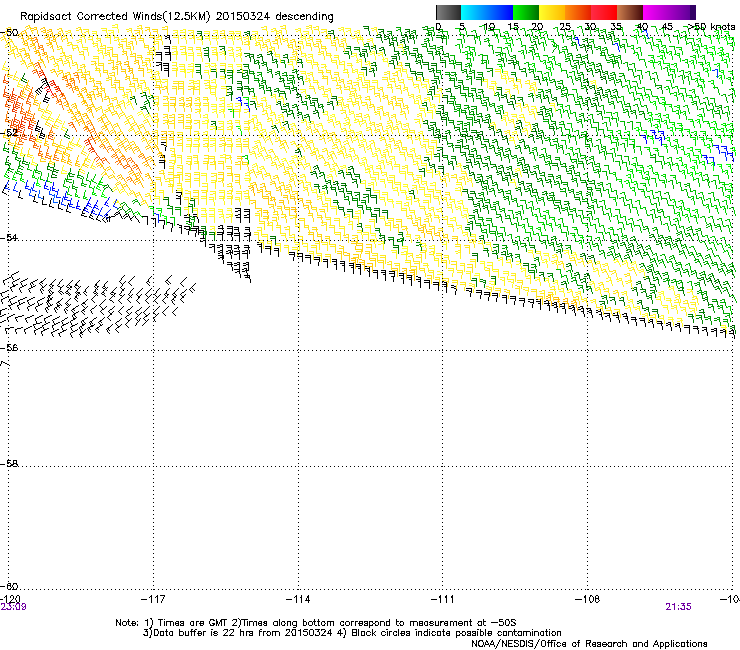The width and height of the screenshot is (740, 650).
Task: Click the brown 35-40 knots legend swatch
Action: (x=630, y=12)
